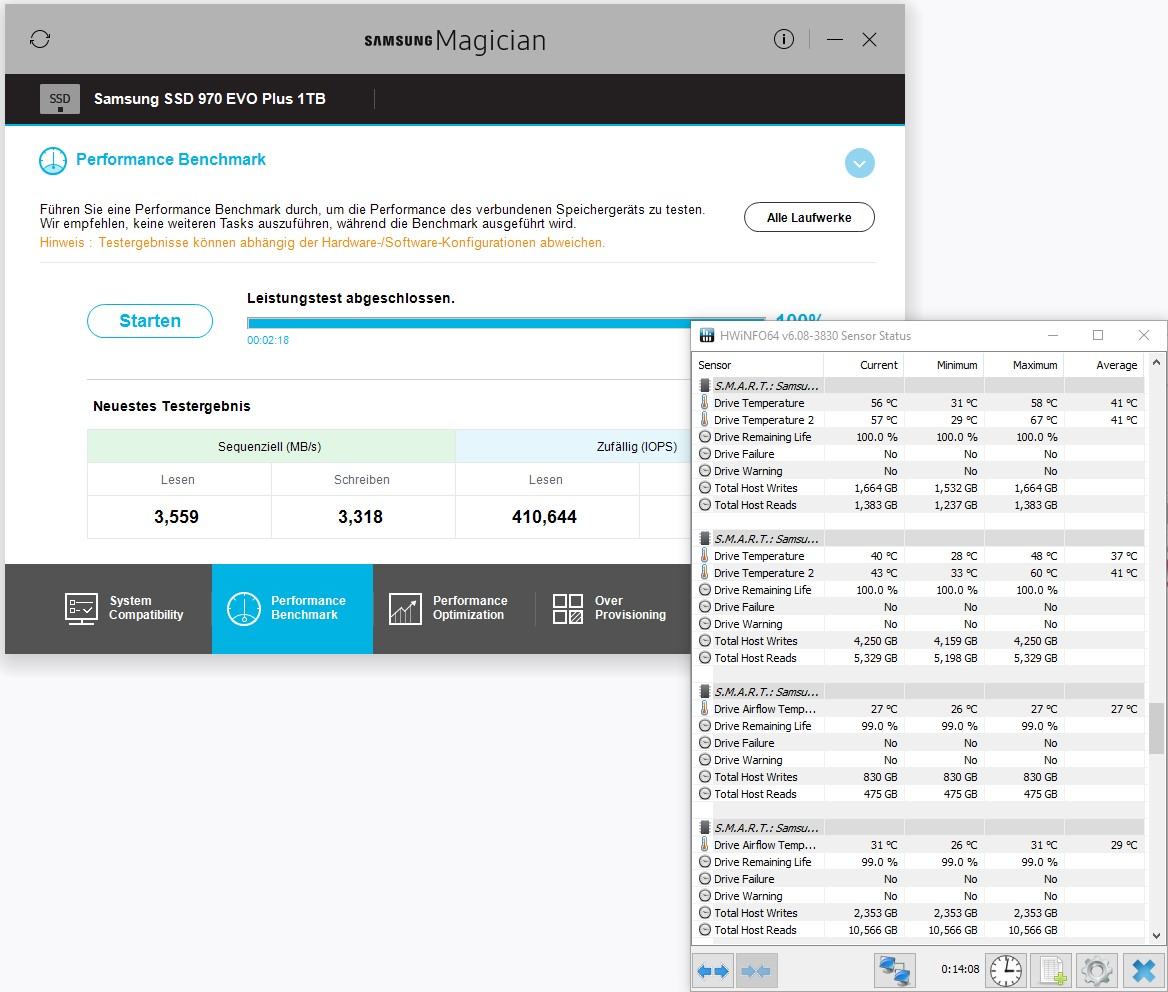Click the HWiNFO scrollbar down arrow

tap(1156, 935)
